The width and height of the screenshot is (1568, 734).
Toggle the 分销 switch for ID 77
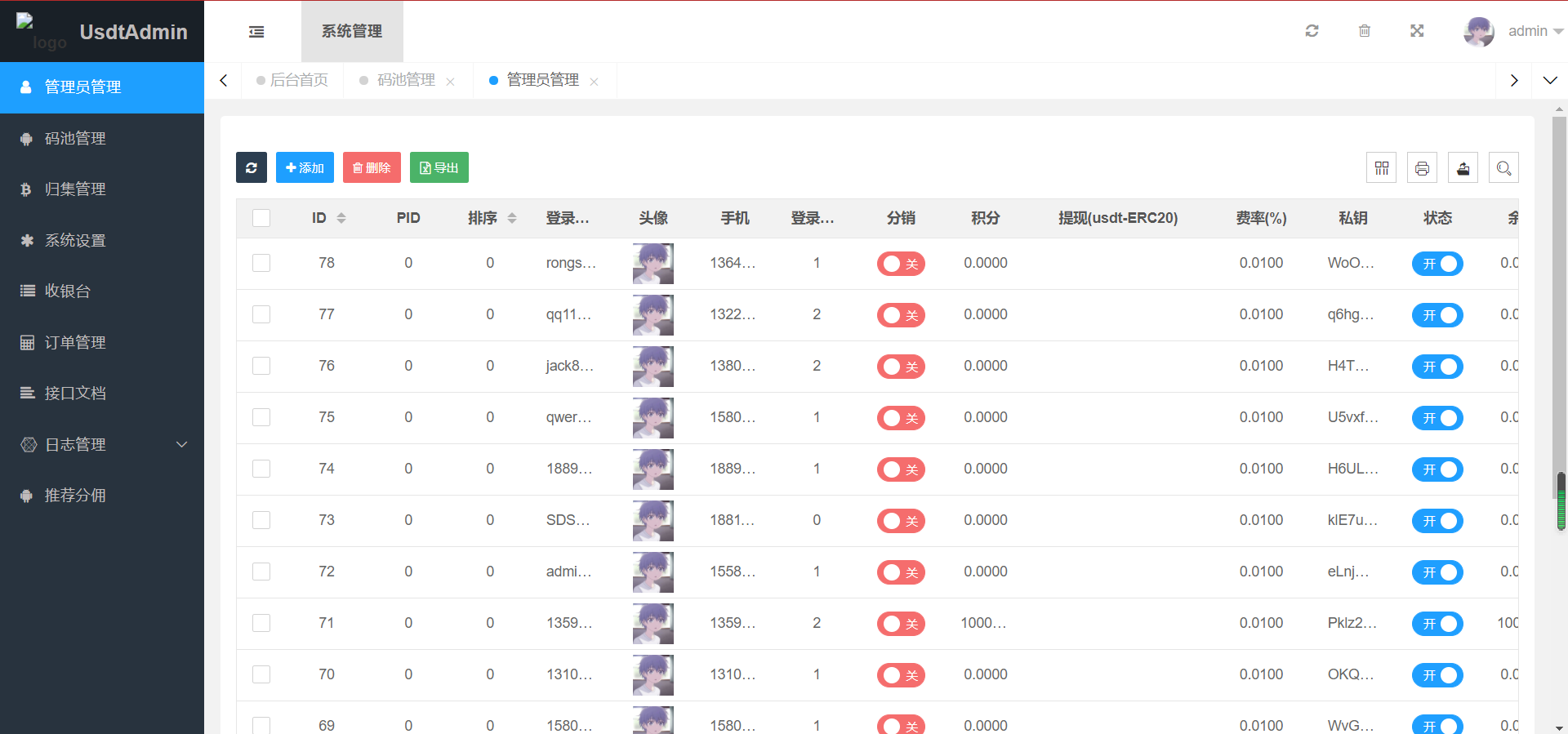click(901, 315)
